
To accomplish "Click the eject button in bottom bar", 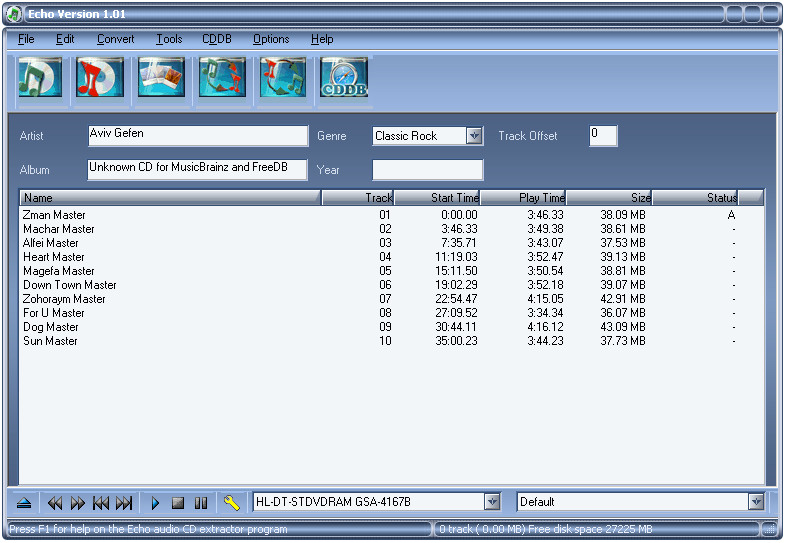I will 24,503.
